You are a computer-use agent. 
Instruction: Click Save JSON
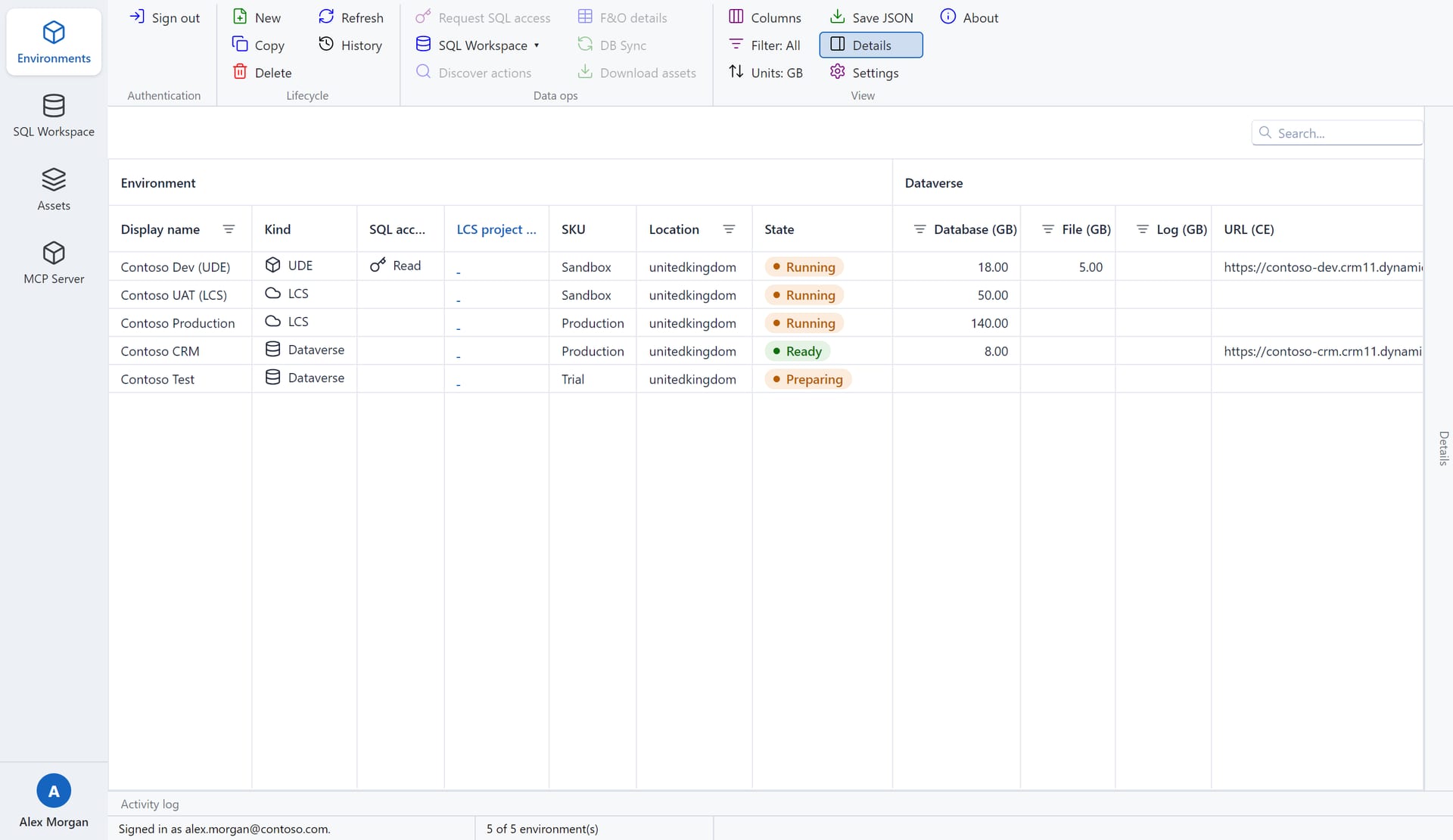(x=872, y=17)
